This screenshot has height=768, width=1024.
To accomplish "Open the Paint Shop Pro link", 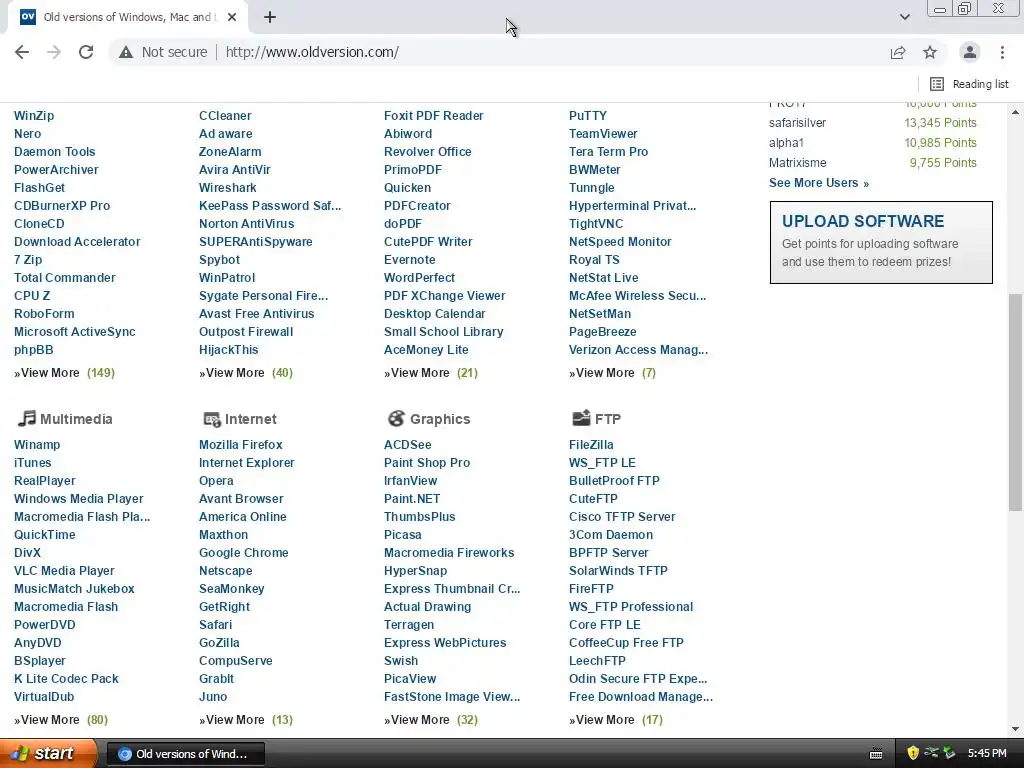I will [x=426, y=462].
